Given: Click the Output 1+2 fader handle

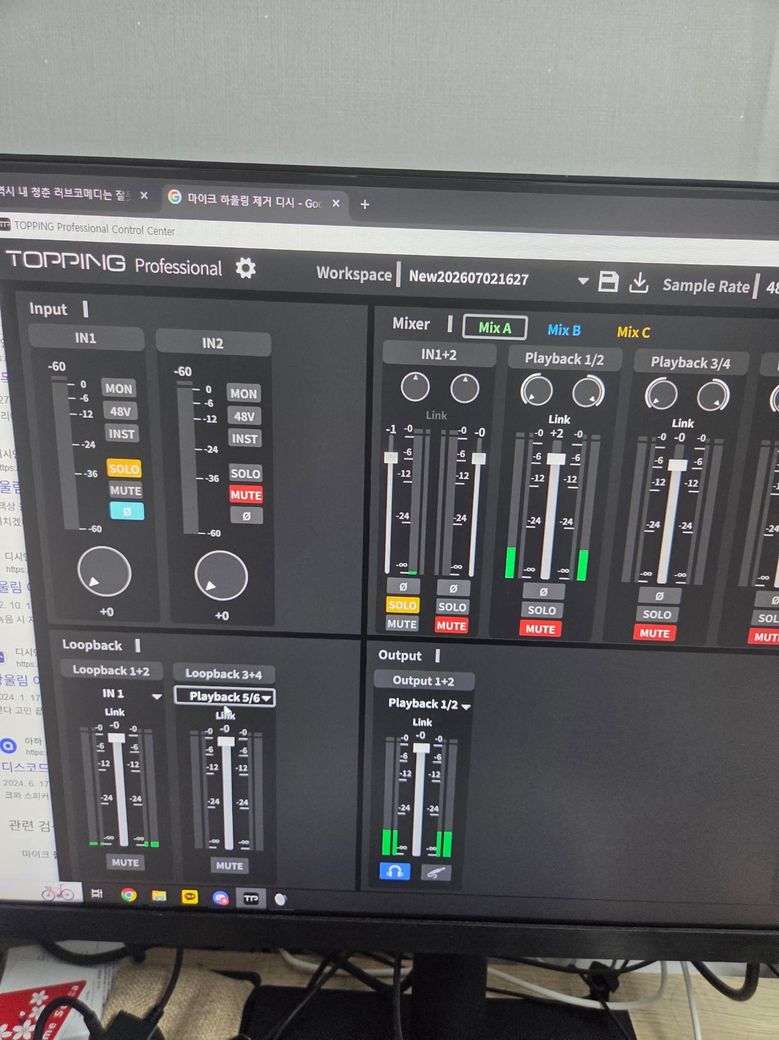Looking at the screenshot, I should pos(421,748).
